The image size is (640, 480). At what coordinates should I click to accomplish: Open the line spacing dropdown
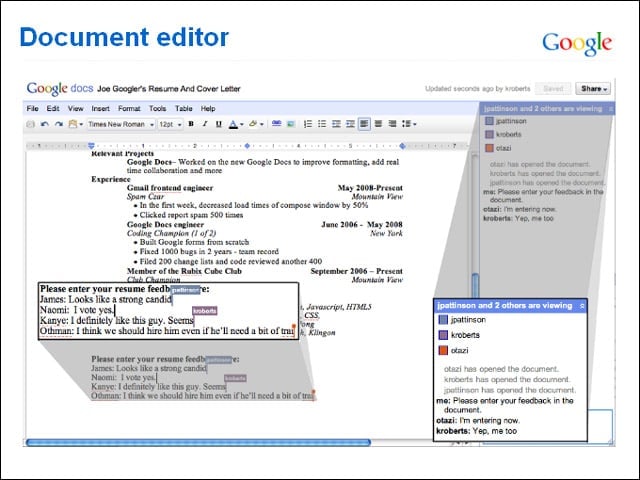coord(409,124)
